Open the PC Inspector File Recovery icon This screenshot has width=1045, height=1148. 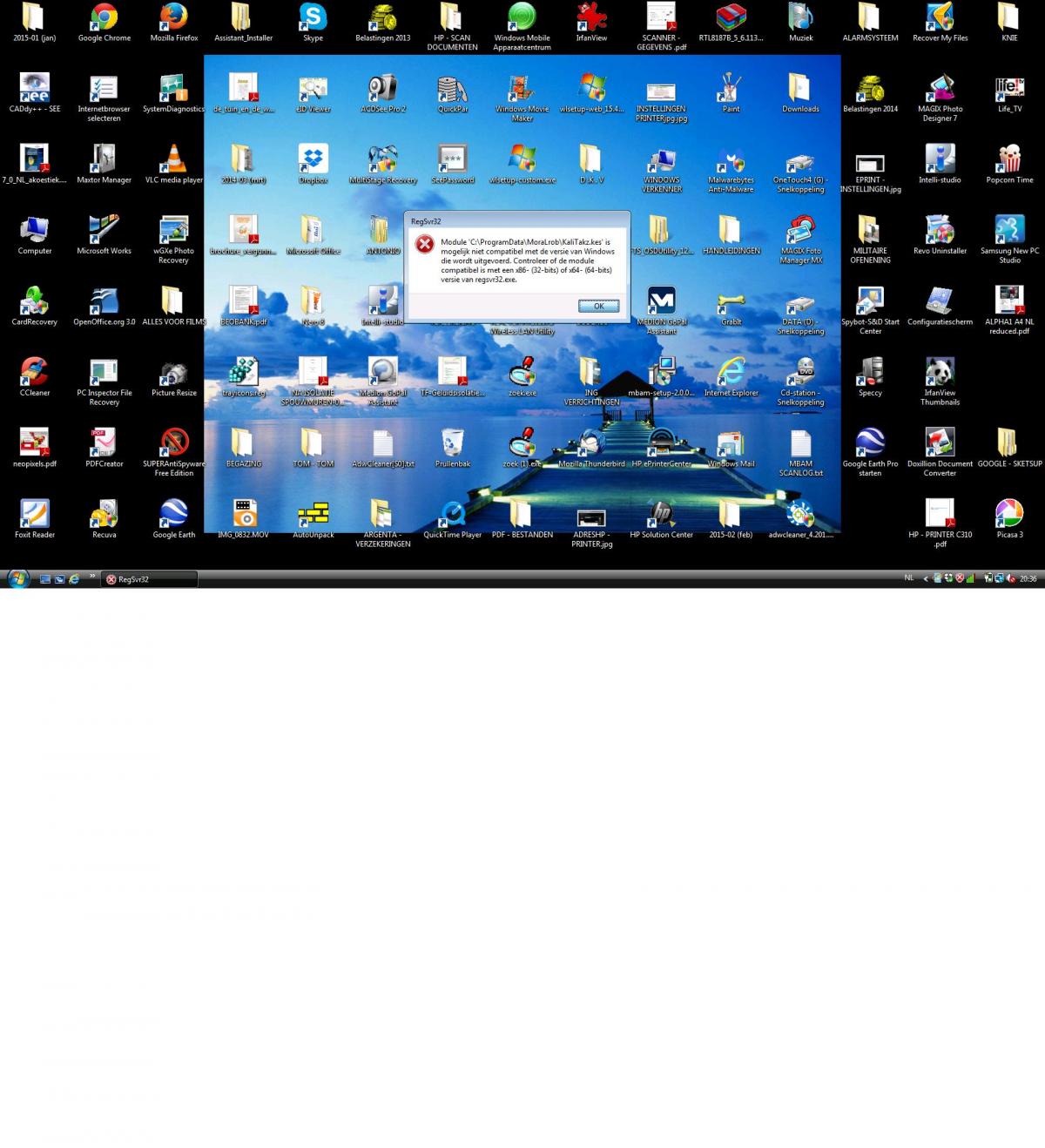[x=104, y=382]
